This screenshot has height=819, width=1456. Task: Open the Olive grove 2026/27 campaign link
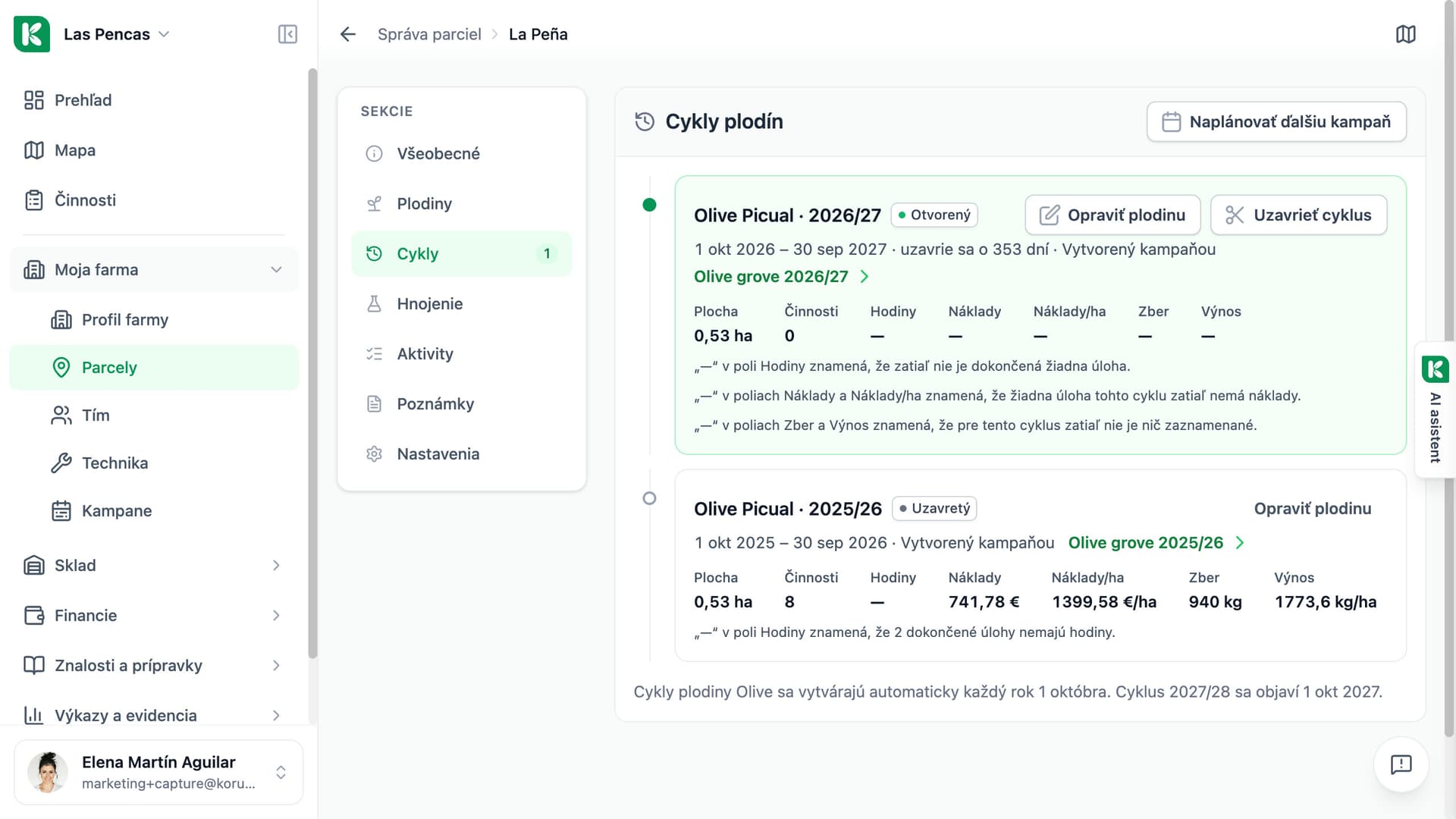click(781, 276)
